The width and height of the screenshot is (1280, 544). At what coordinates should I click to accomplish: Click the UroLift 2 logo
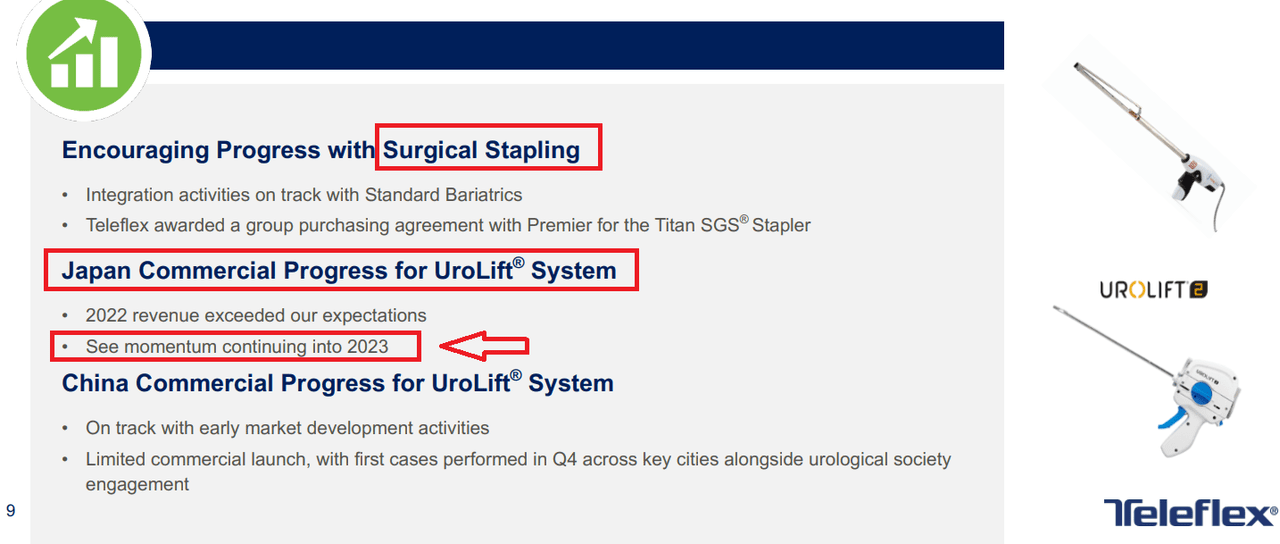point(1153,290)
